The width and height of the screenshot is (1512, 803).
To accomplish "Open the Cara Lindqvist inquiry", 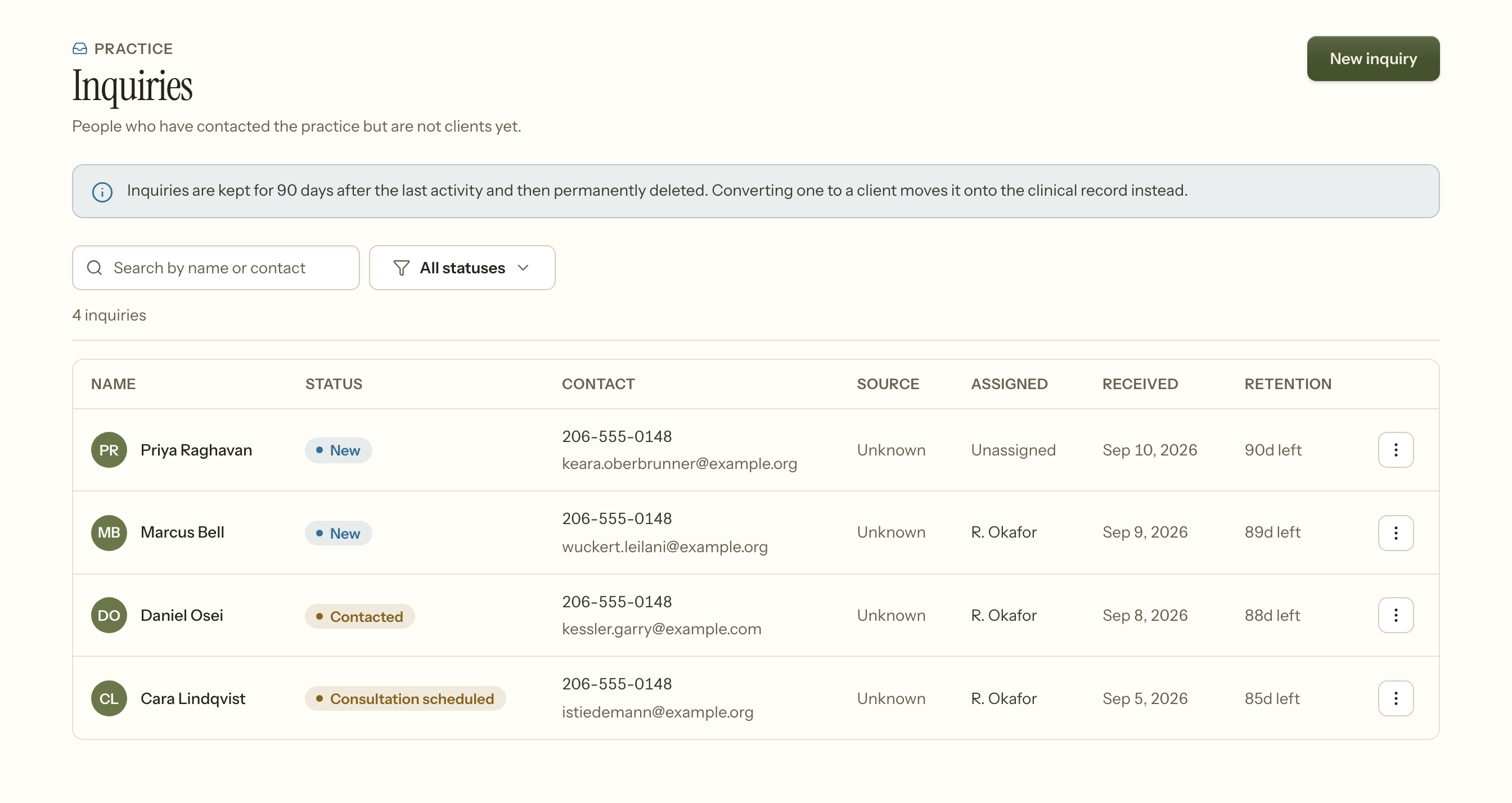I will [x=192, y=698].
